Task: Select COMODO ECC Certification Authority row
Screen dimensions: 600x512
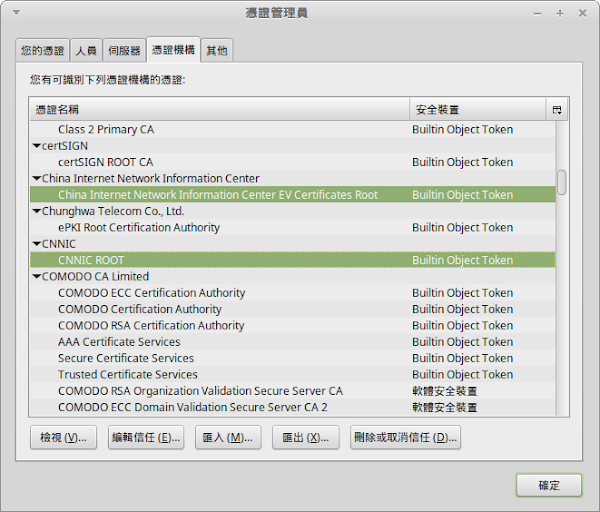Action: [293, 293]
